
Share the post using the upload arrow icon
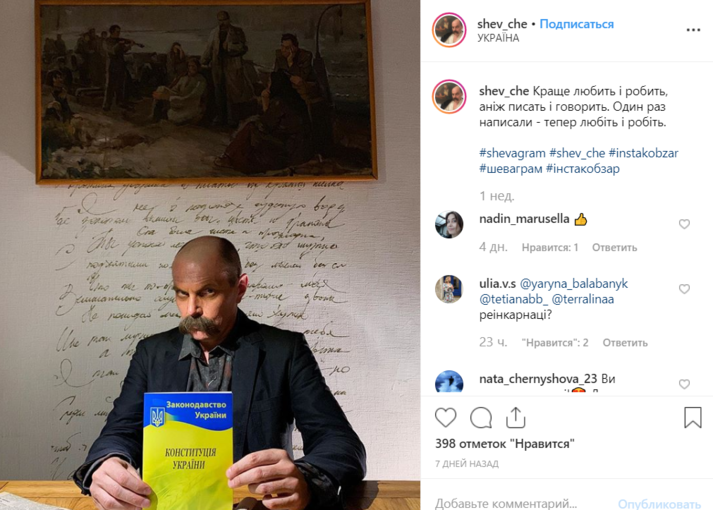(x=516, y=417)
